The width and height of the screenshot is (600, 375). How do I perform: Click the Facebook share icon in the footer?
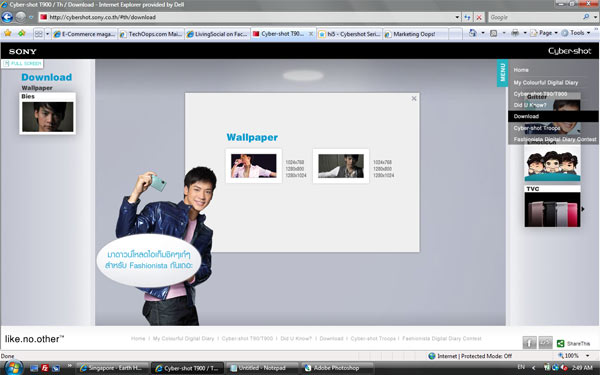click(x=529, y=342)
